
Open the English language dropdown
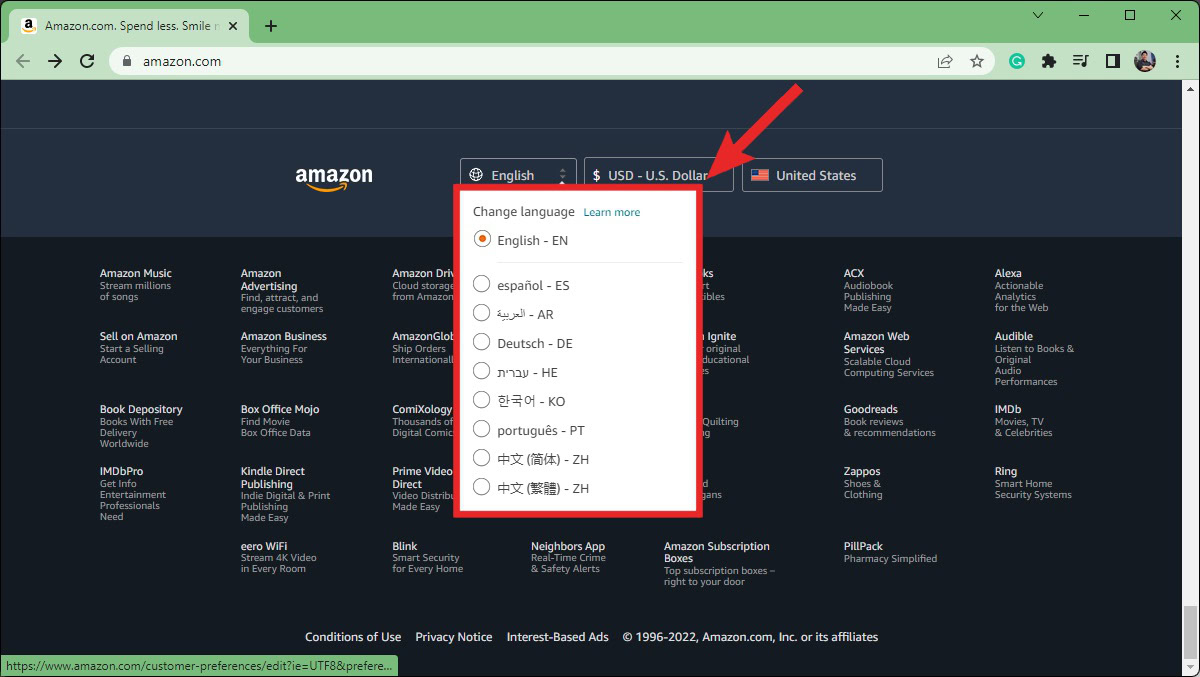pyautogui.click(x=518, y=175)
